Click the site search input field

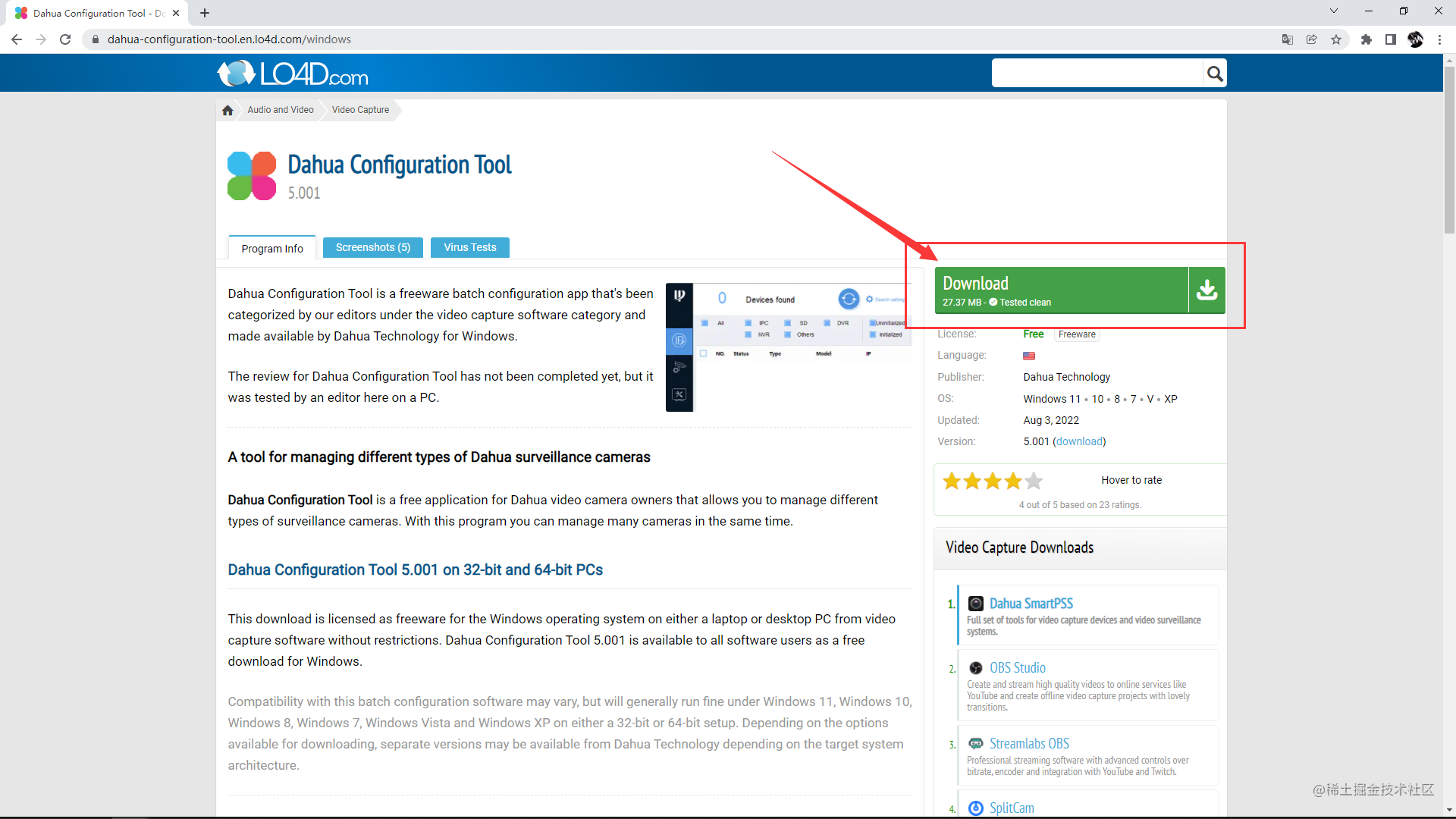[1097, 74]
